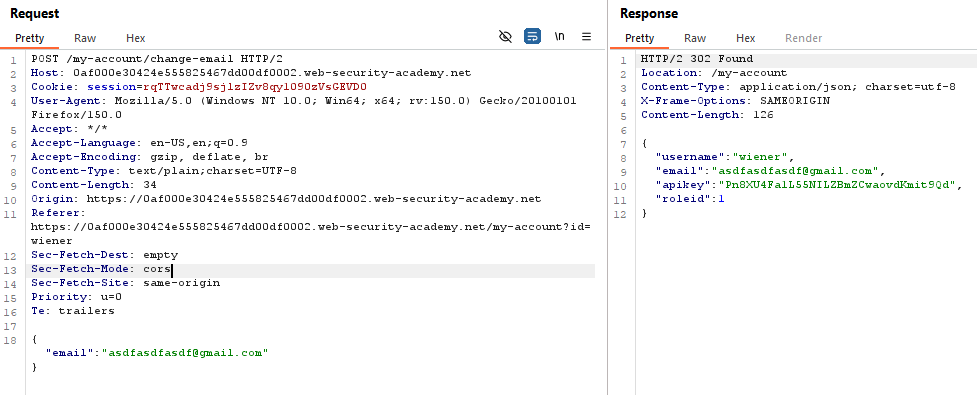Click the Te: trailers header
The width and height of the screenshot is (977, 395).
[x=73, y=311]
